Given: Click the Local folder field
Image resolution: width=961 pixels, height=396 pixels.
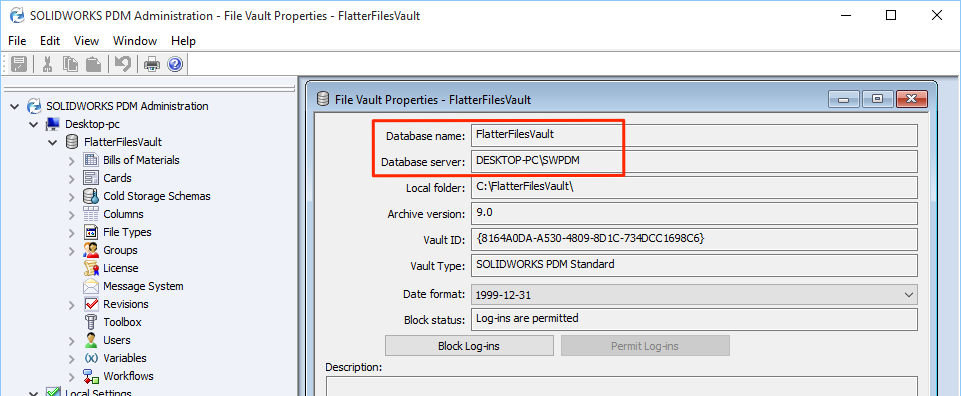Looking at the screenshot, I should tap(694, 187).
